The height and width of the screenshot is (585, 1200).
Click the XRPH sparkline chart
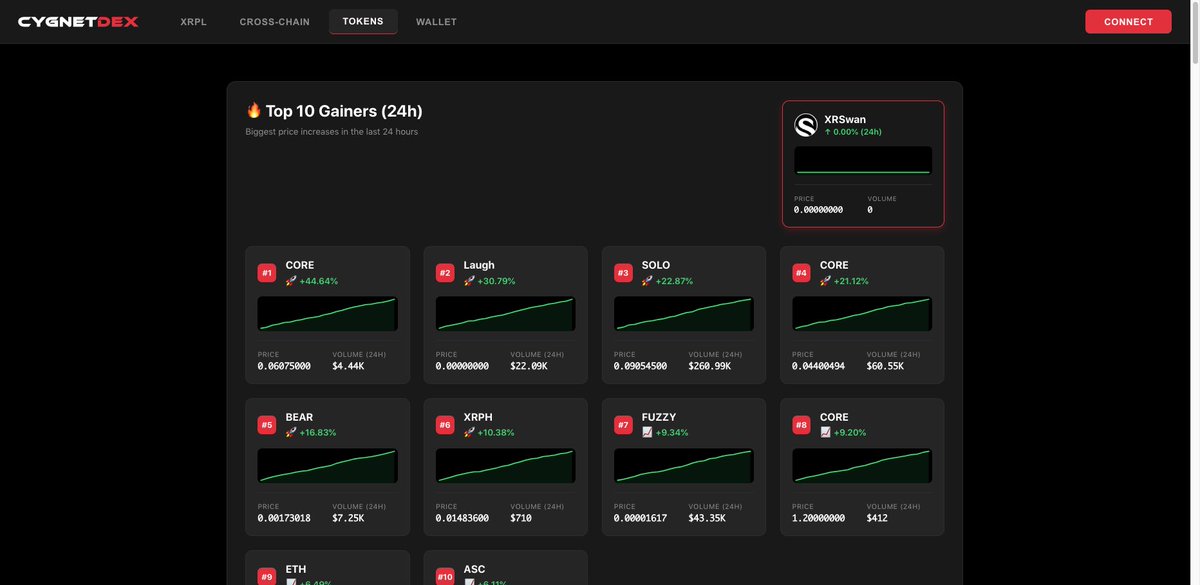coord(506,465)
